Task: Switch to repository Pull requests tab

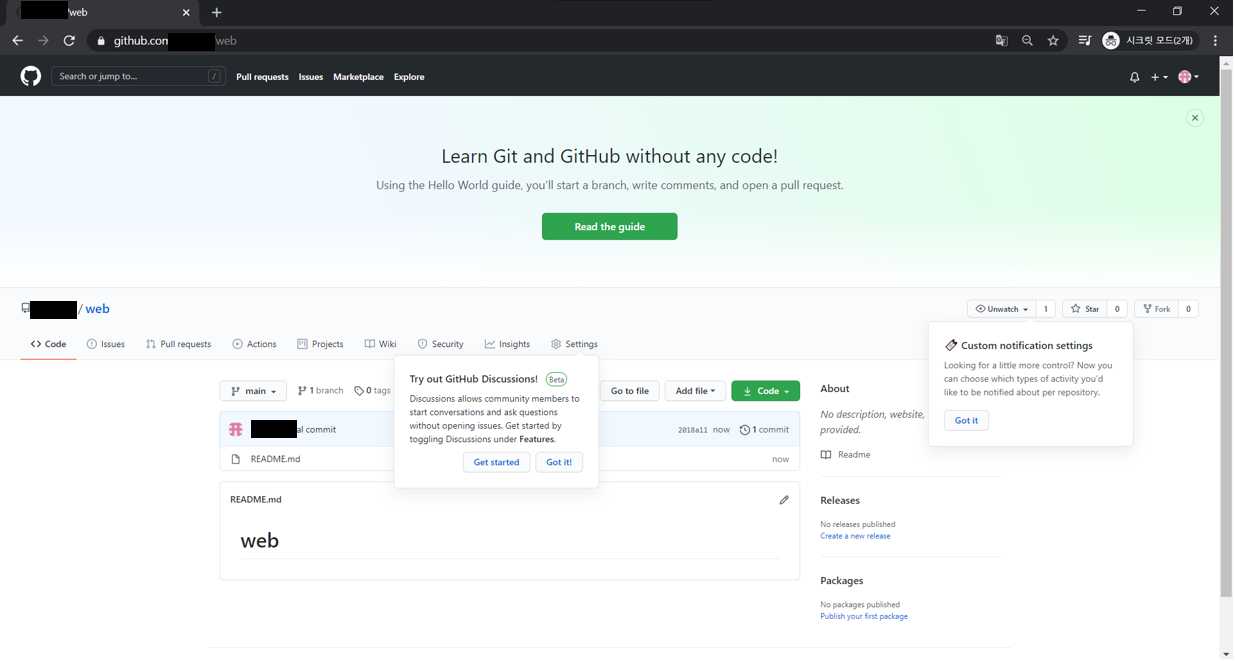Action: click(x=178, y=344)
